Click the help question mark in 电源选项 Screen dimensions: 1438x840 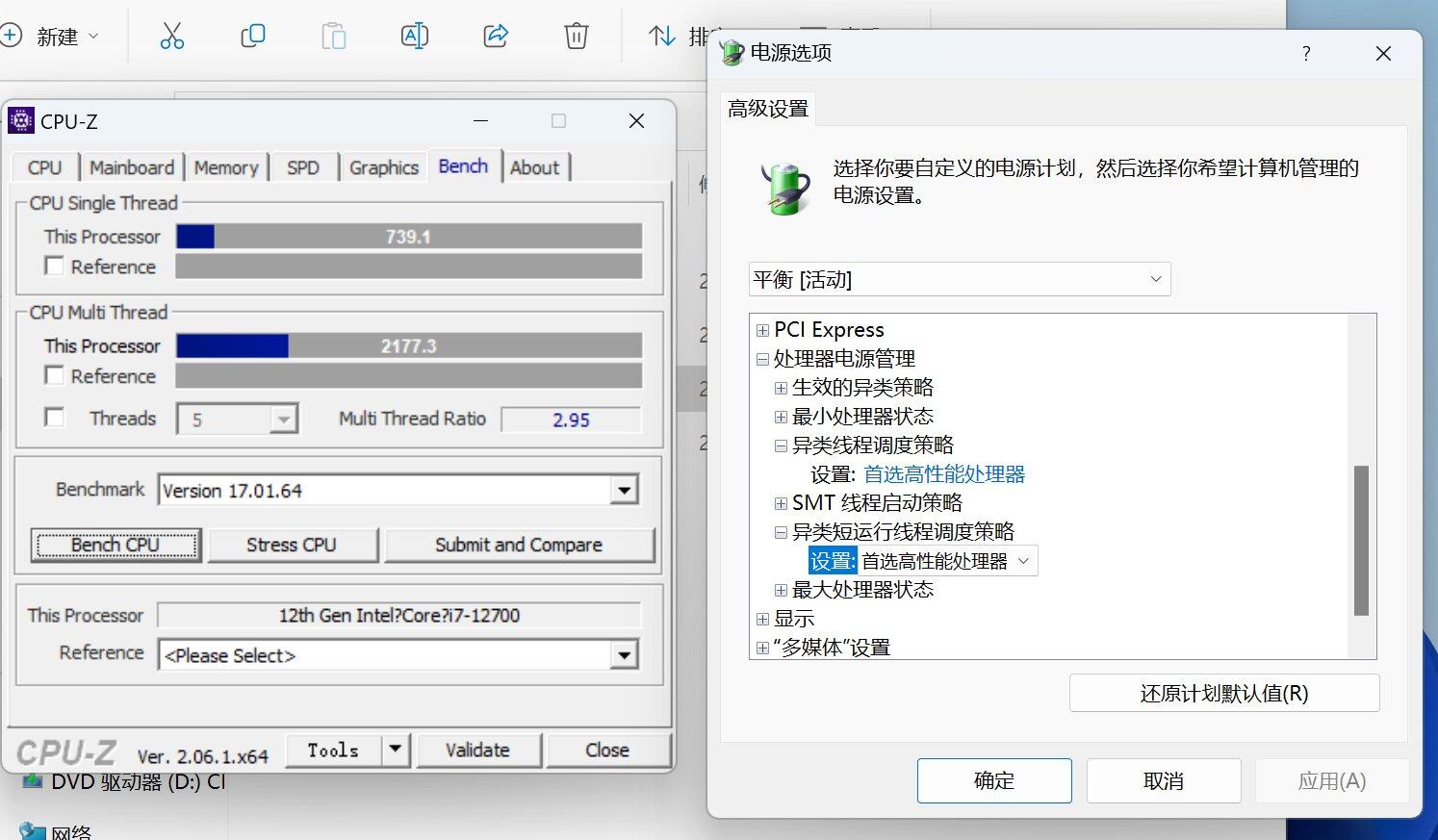point(1306,53)
